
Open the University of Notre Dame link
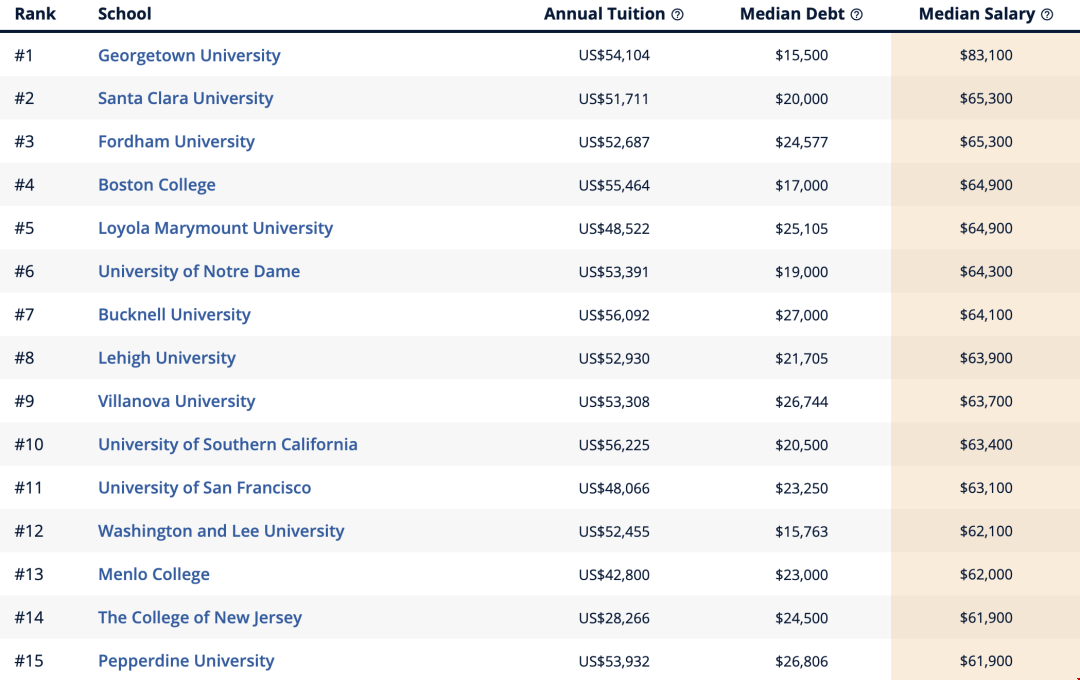click(x=198, y=271)
